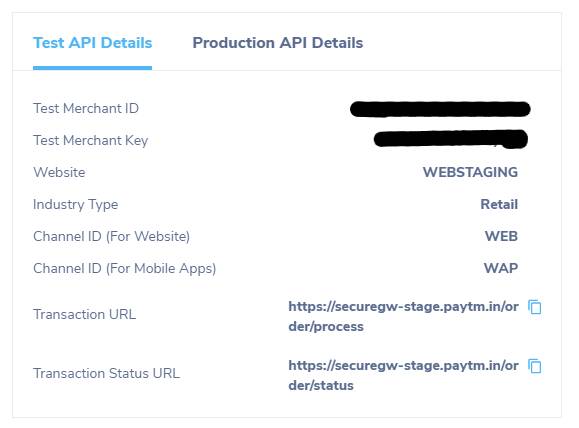Open the securegw-stage order/status URL
579x428 pixels.
coord(403,376)
